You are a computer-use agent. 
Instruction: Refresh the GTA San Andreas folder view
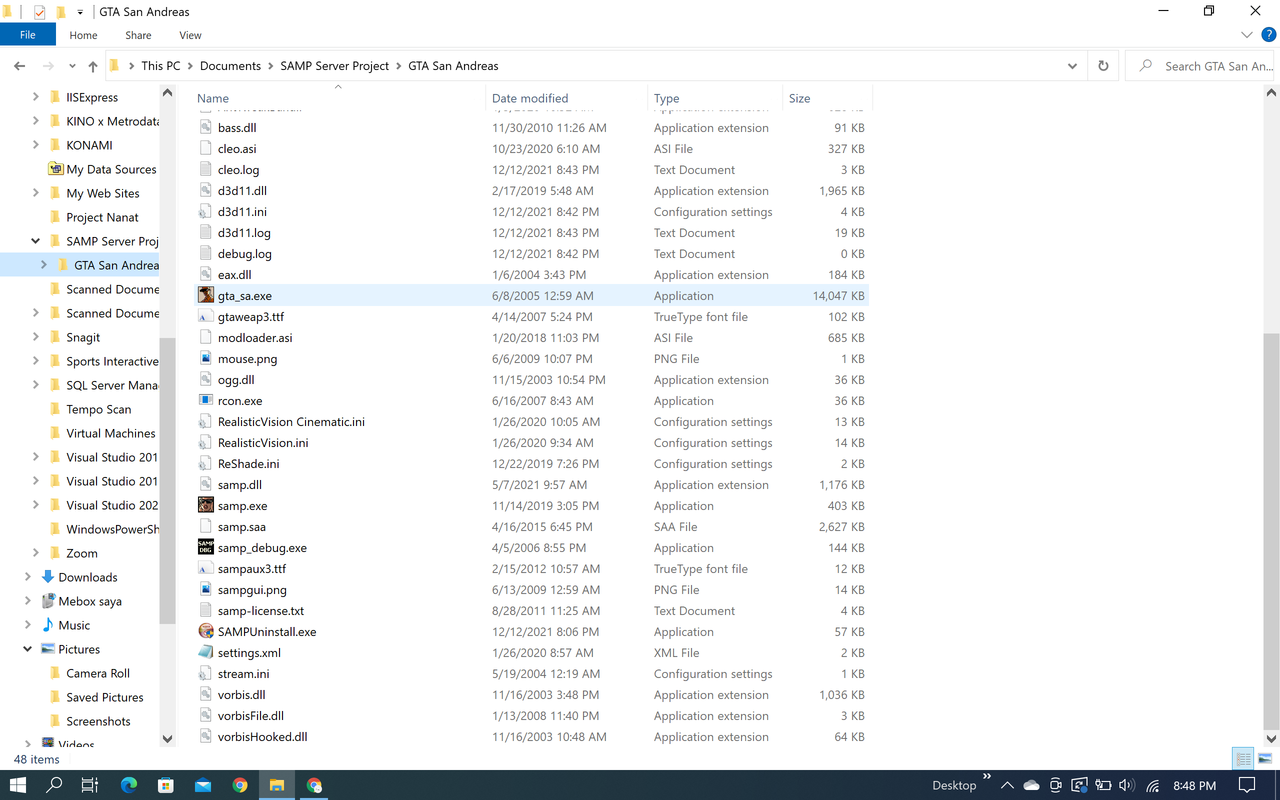coord(1103,66)
